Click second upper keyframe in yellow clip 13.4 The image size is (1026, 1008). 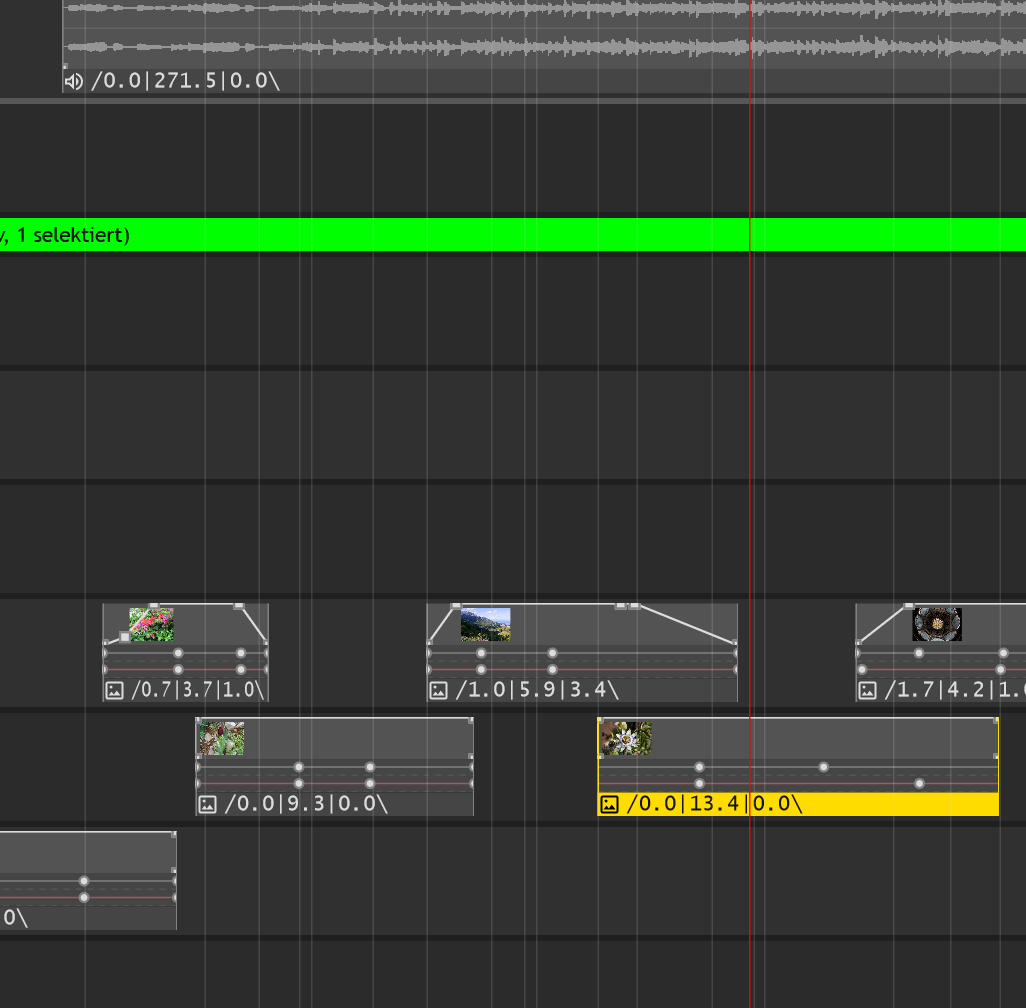tap(824, 767)
